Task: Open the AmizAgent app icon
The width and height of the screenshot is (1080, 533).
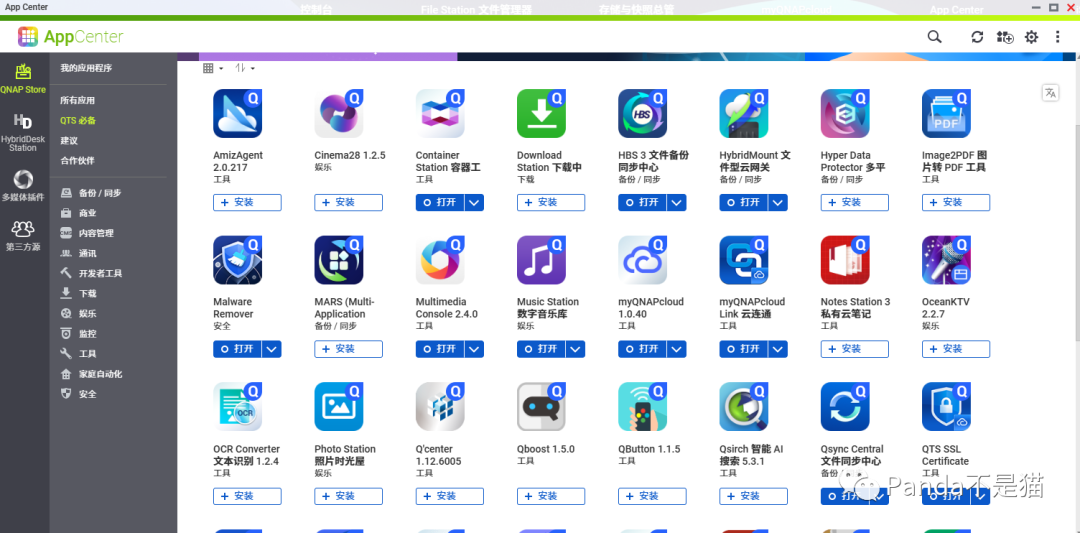Action: [x=238, y=114]
